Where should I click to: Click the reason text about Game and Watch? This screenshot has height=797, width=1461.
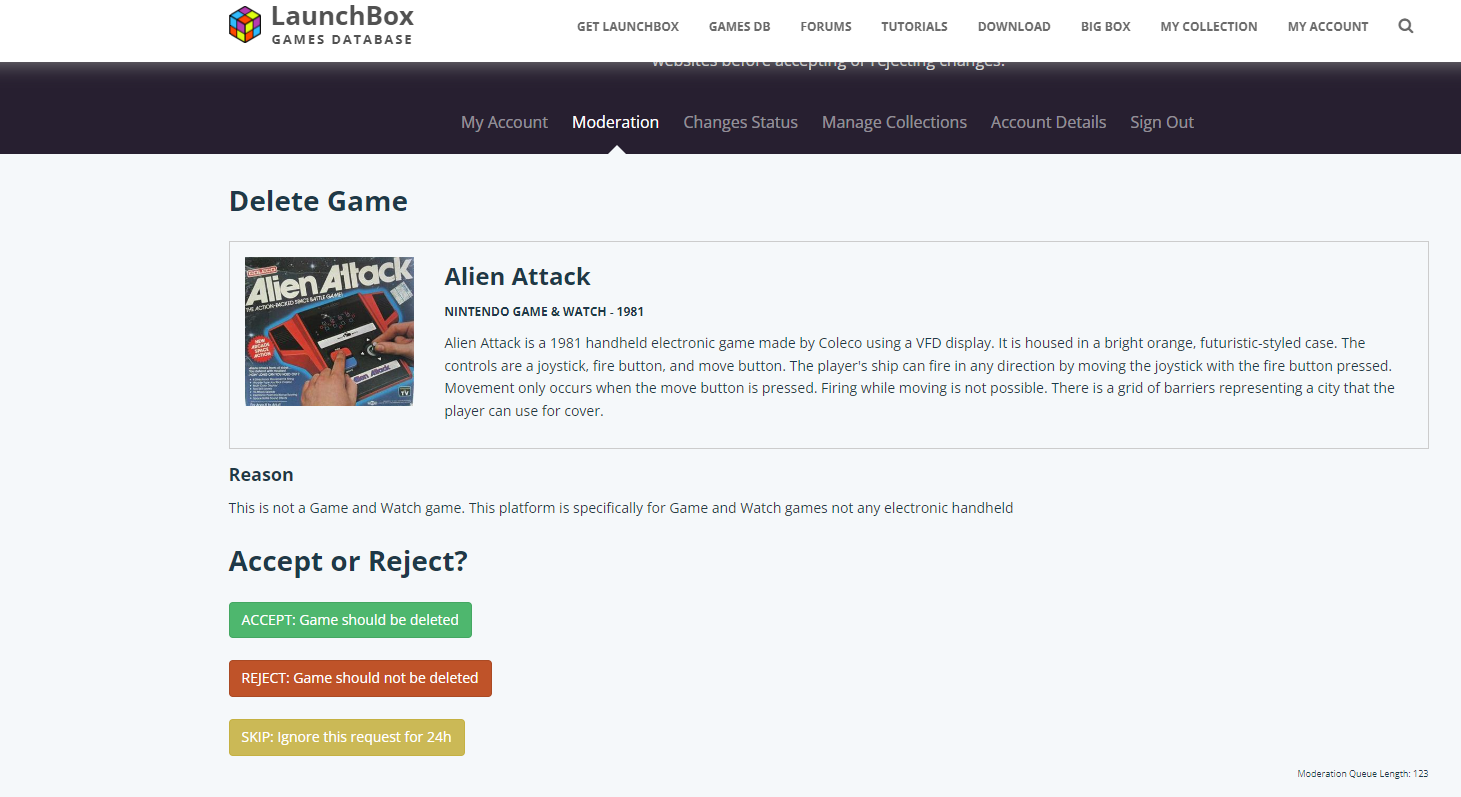[x=621, y=508]
